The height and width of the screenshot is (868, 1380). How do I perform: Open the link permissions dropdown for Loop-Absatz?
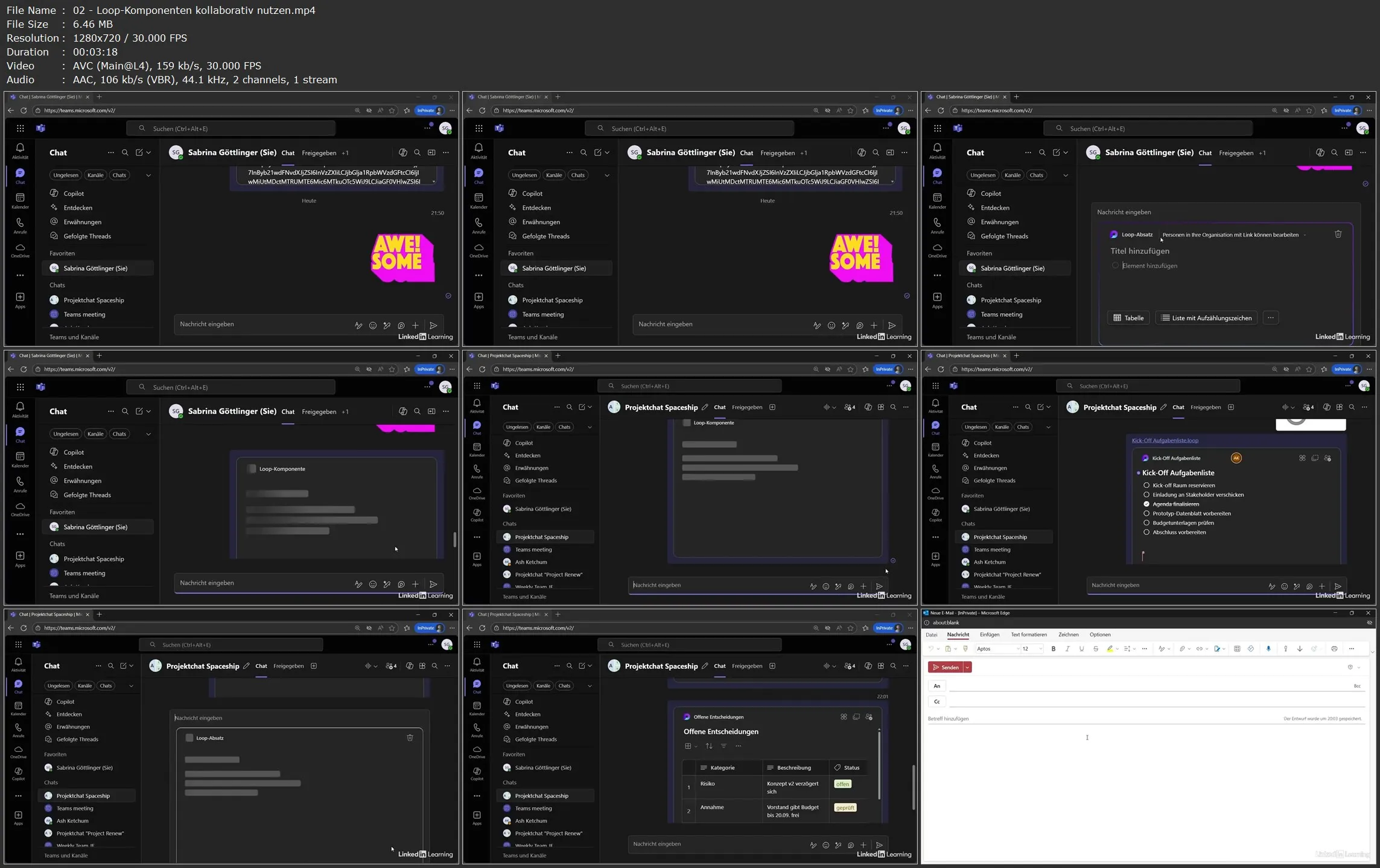1305,235
